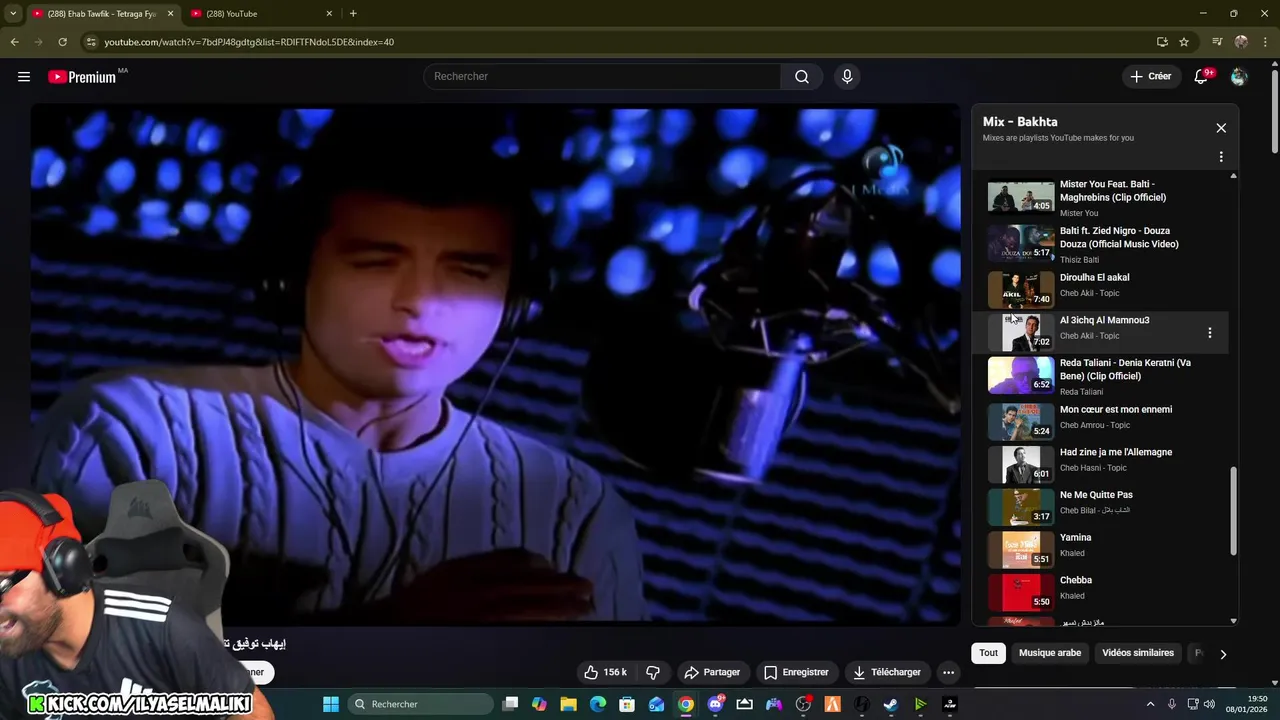Open a new browser tab

point(353,14)
